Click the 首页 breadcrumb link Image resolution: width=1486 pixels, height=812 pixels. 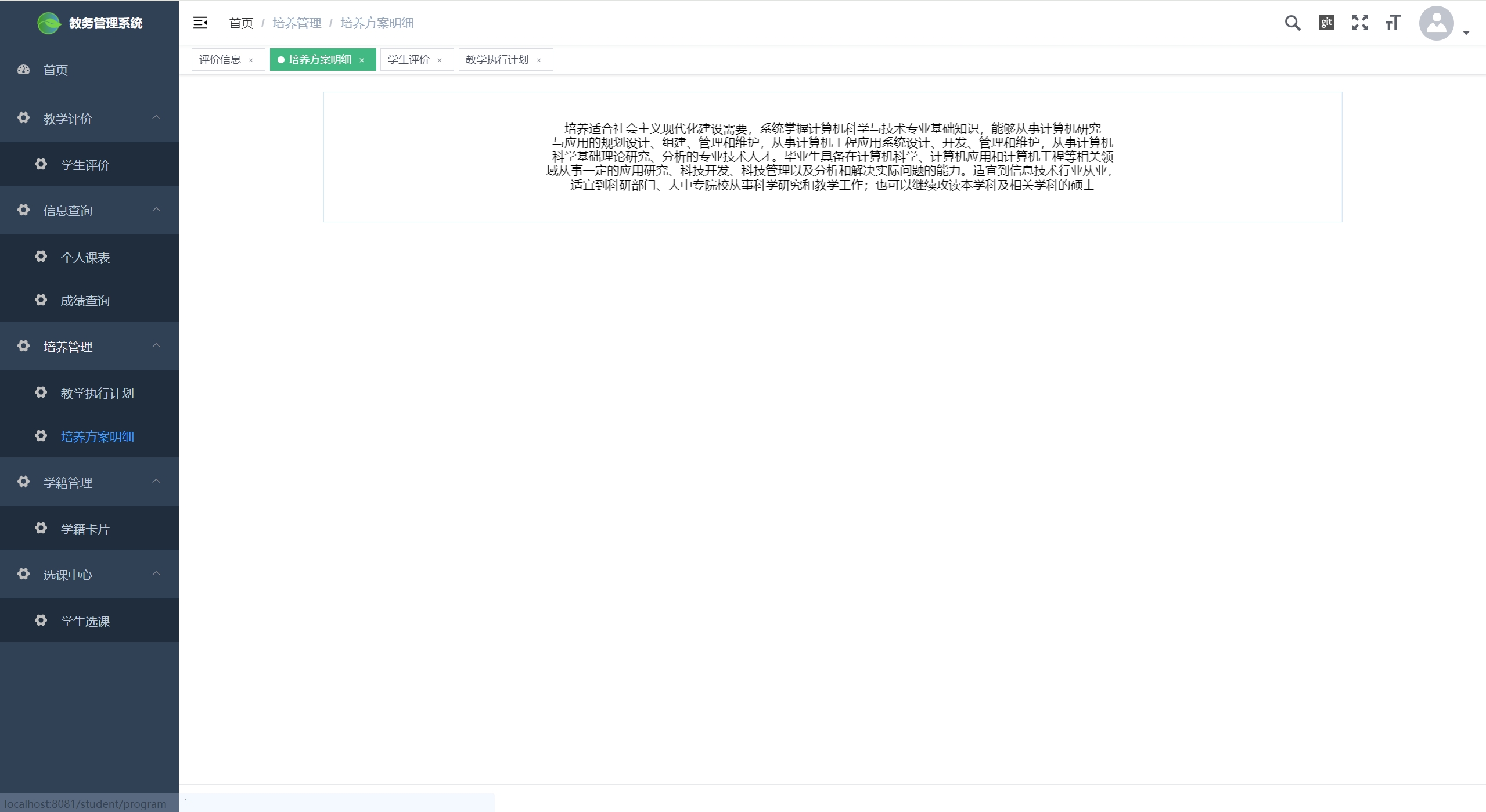(241, 23)
